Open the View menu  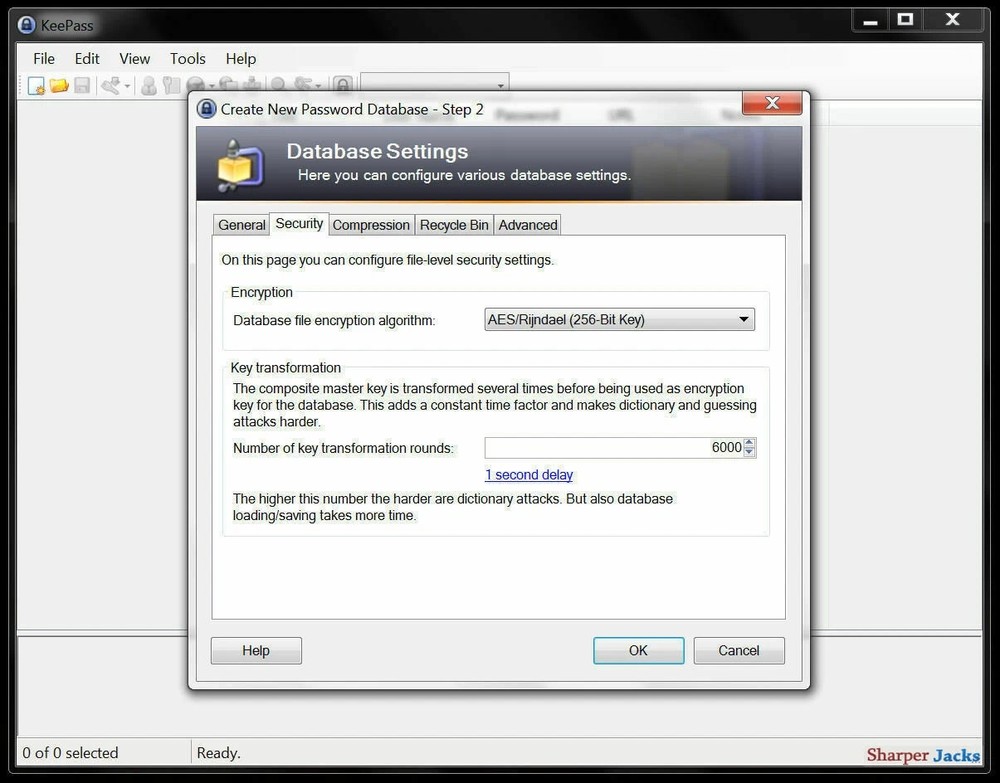134,58
